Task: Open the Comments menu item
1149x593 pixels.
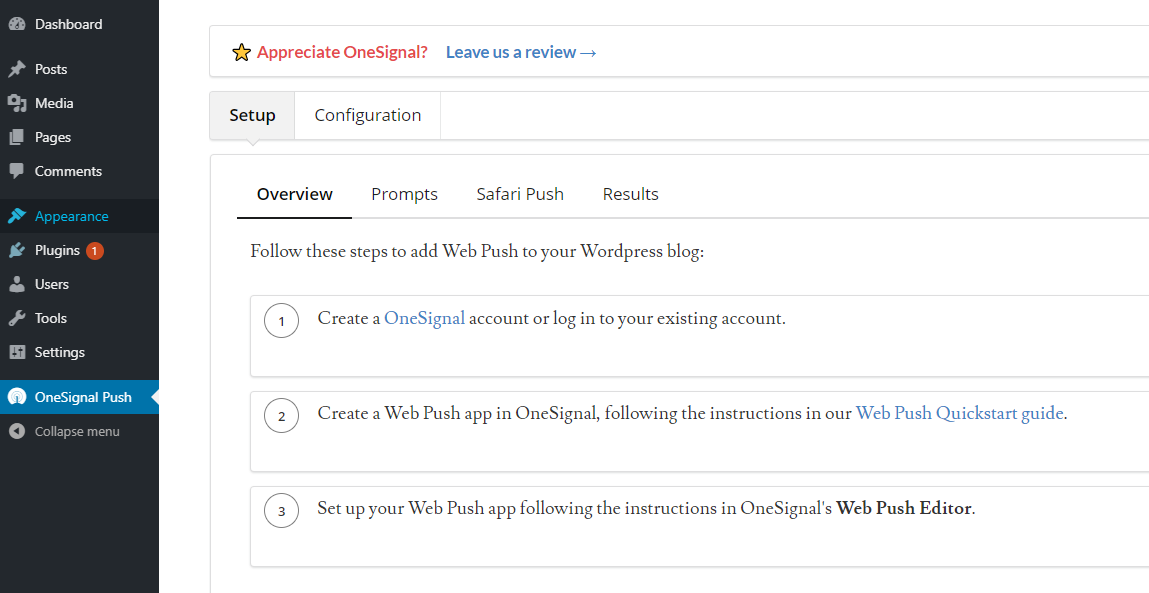Action: click(x=68, y=171)
